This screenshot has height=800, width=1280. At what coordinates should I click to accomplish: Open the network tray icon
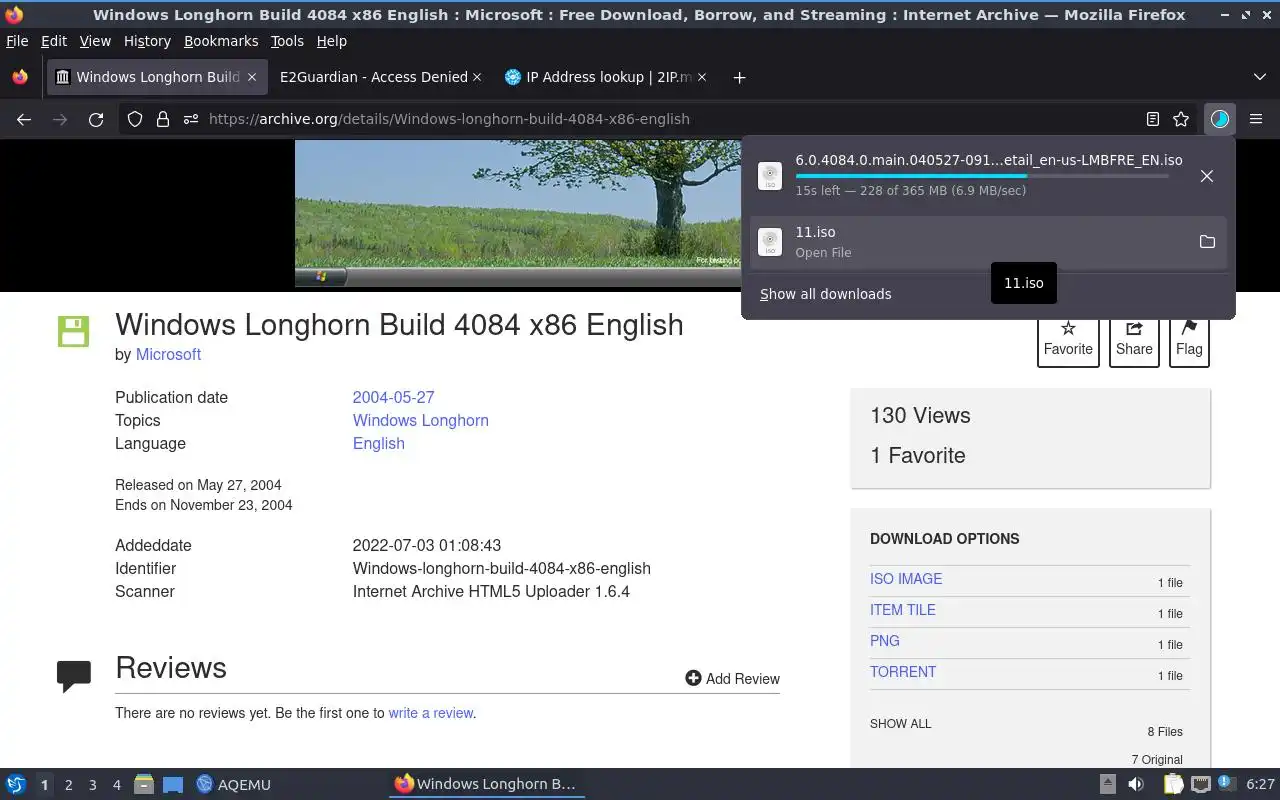click(1201, 784)
